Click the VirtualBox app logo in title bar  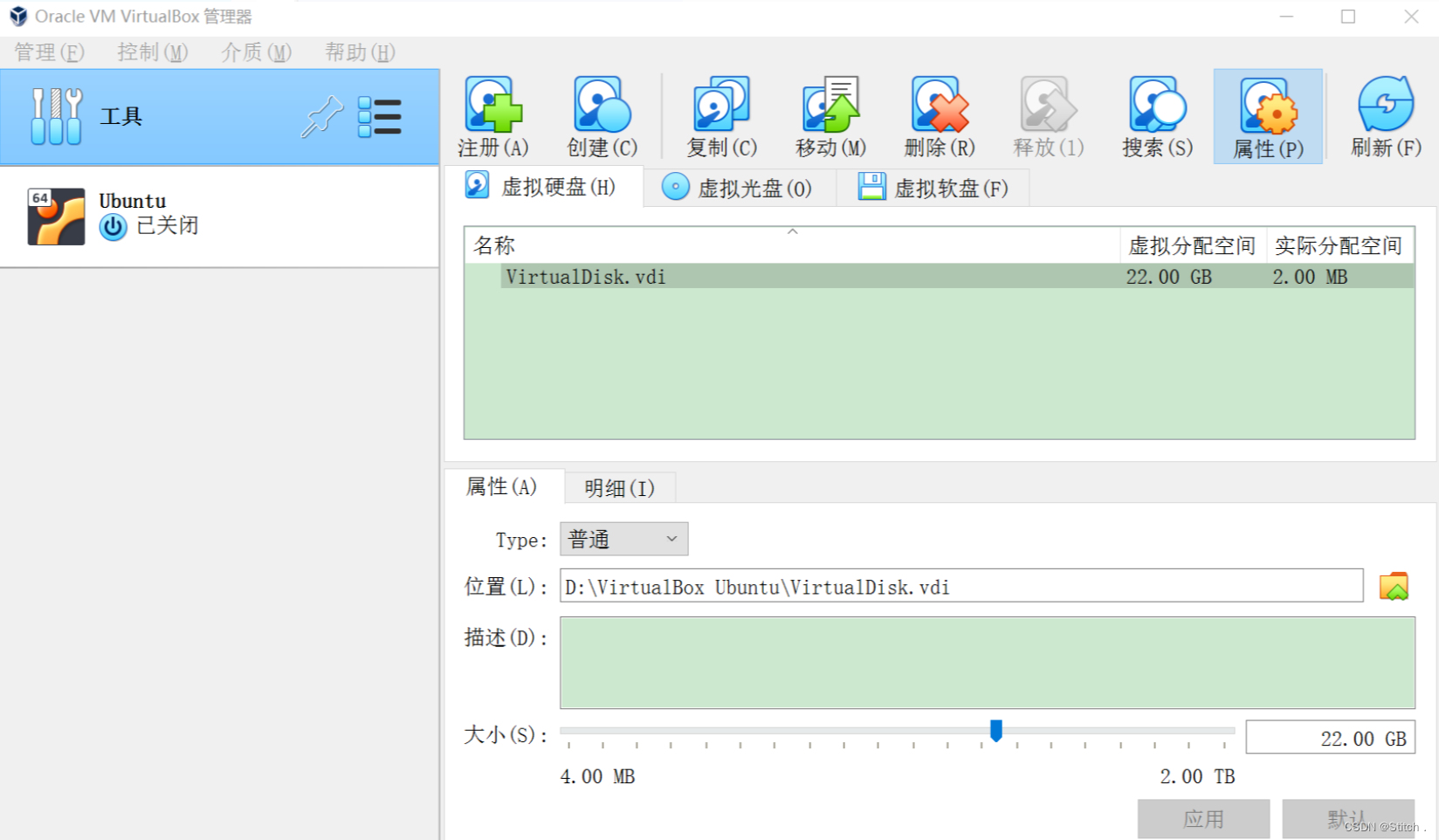(18, 16)
